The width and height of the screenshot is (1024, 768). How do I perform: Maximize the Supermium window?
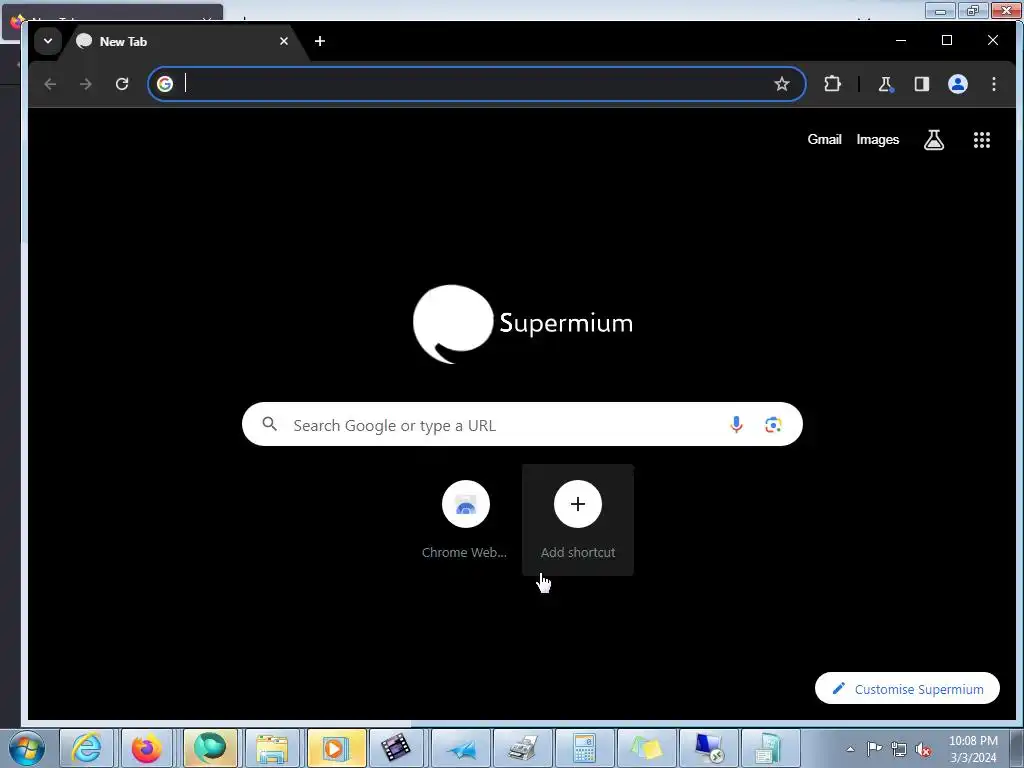(x=947, y=40)
